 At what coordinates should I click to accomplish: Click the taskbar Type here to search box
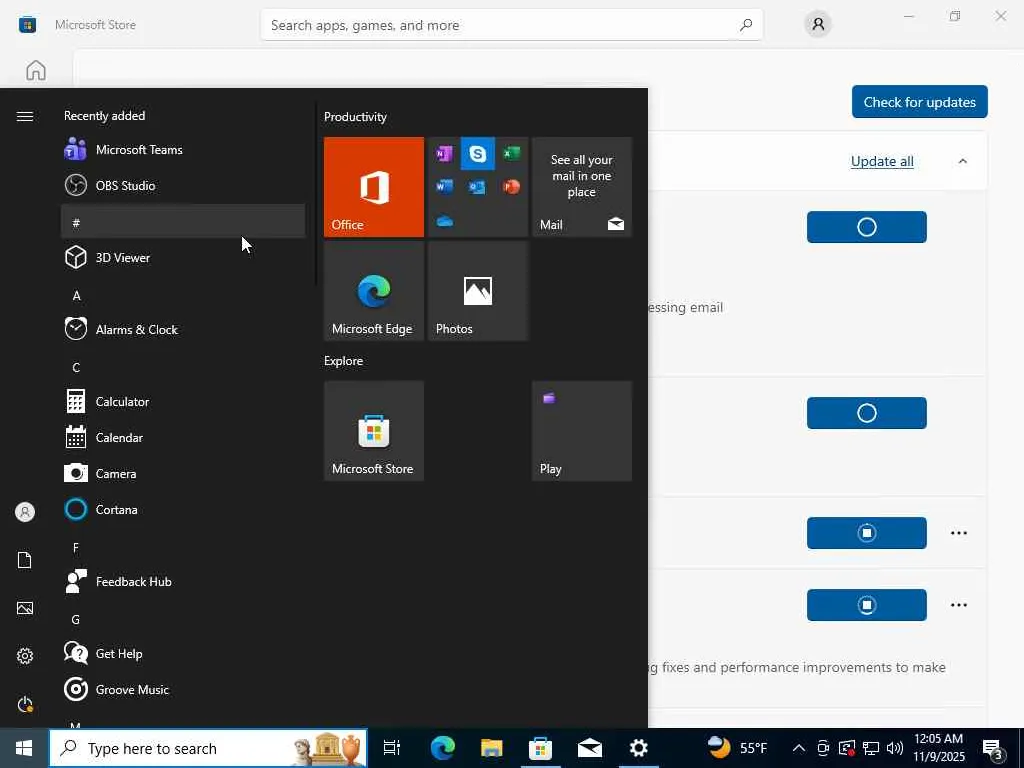208,748
